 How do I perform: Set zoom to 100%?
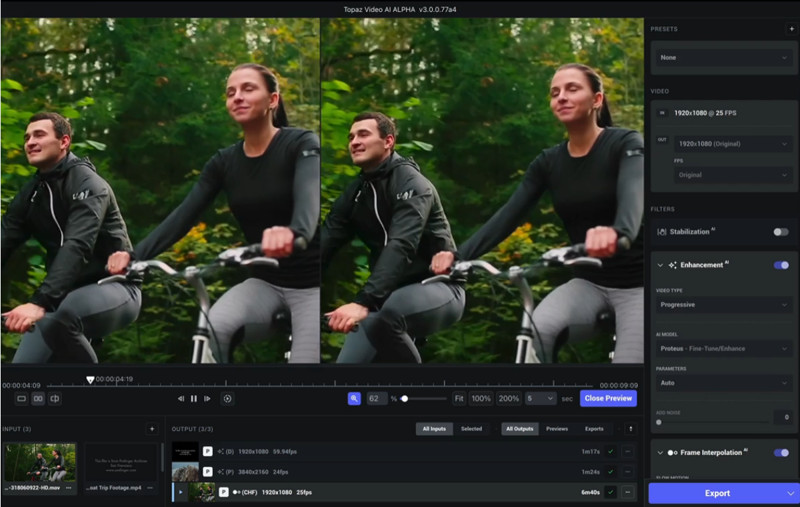click(481, 398)
